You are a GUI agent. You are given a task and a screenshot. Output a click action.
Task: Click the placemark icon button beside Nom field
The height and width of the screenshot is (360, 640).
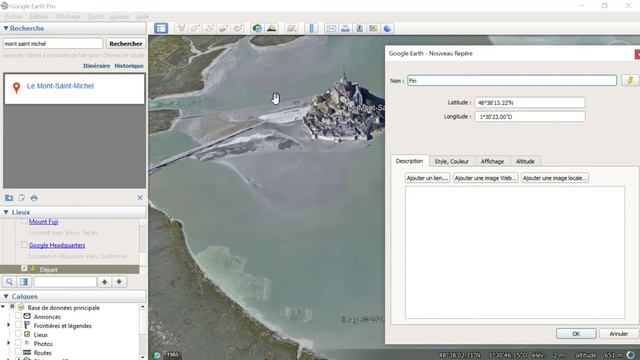(x=630, y=80)
